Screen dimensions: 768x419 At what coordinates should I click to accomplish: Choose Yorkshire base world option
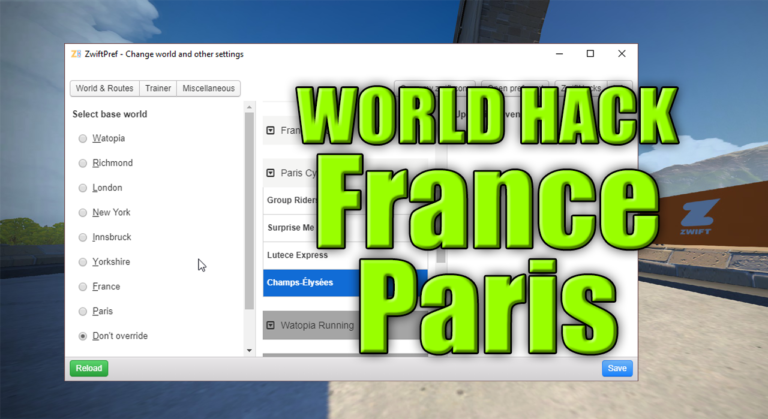click(83, 262)
